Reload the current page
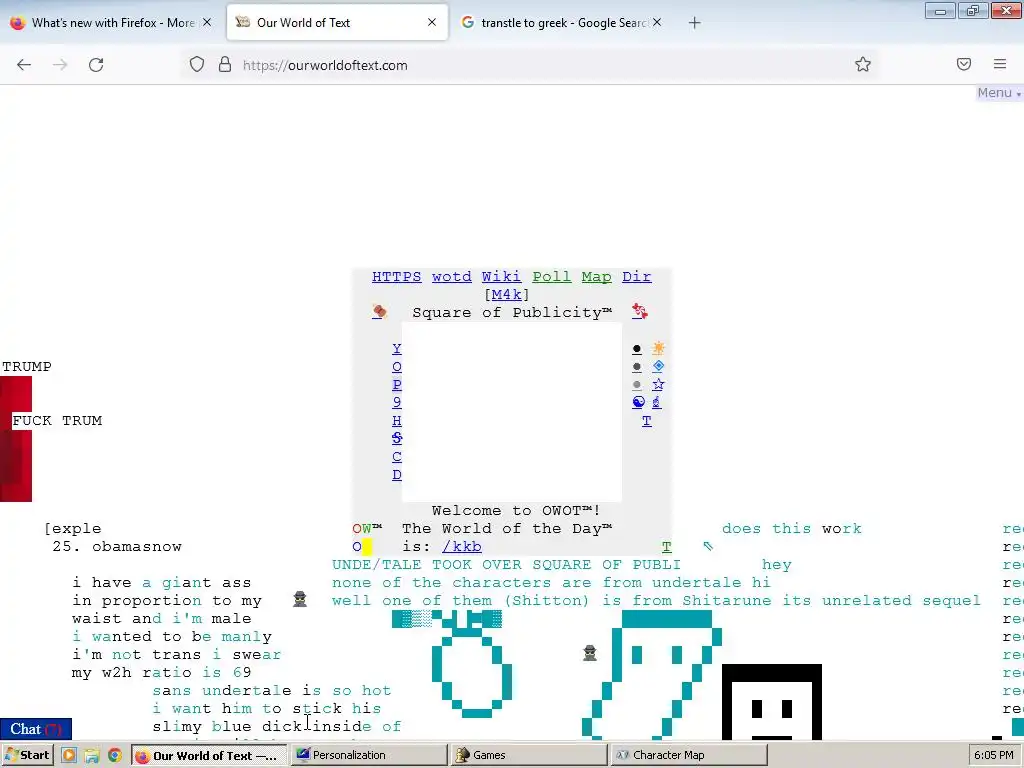 click(x=96, y=65)
